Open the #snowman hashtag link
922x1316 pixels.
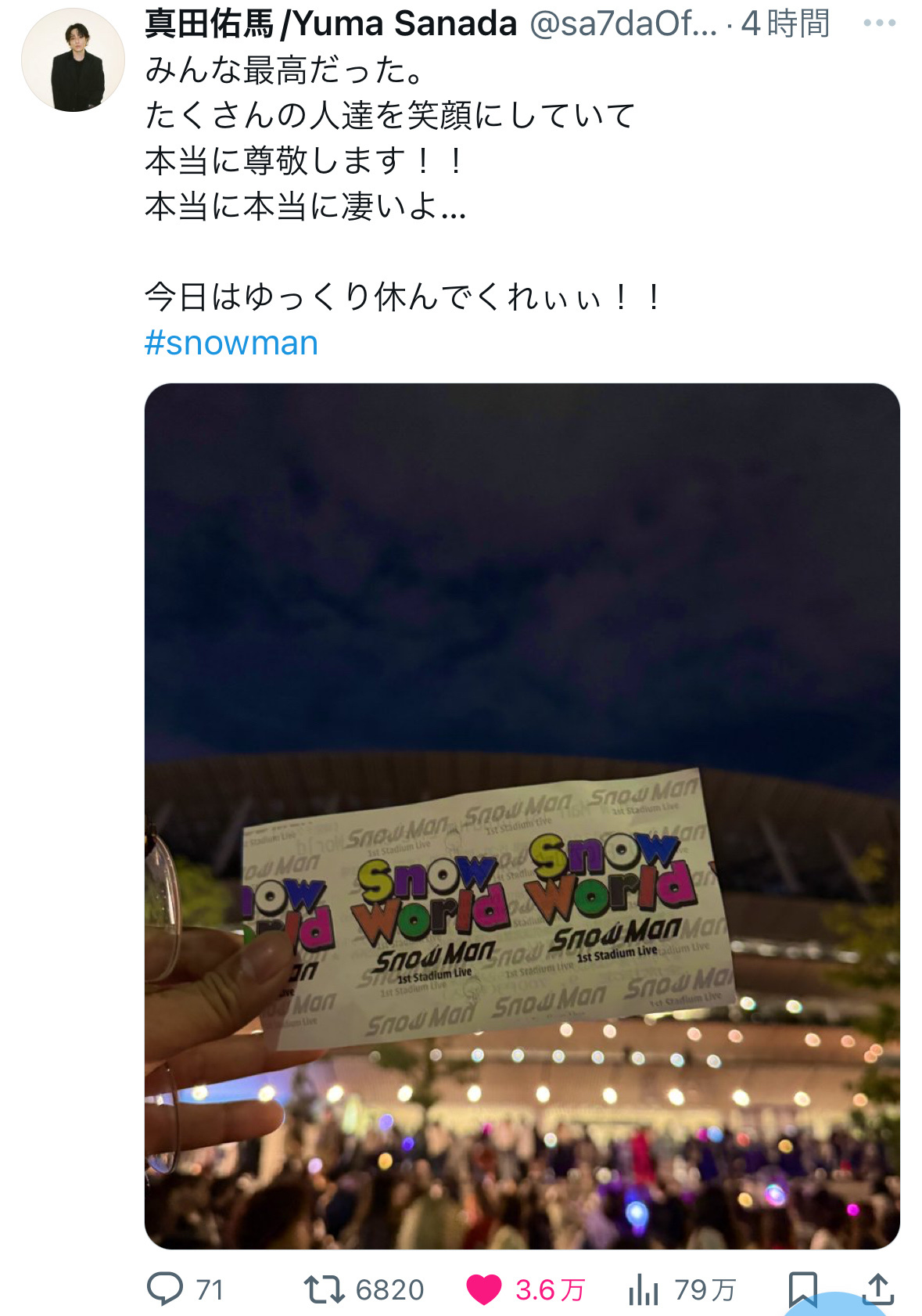pyautogui.click(x=231, y=343)
